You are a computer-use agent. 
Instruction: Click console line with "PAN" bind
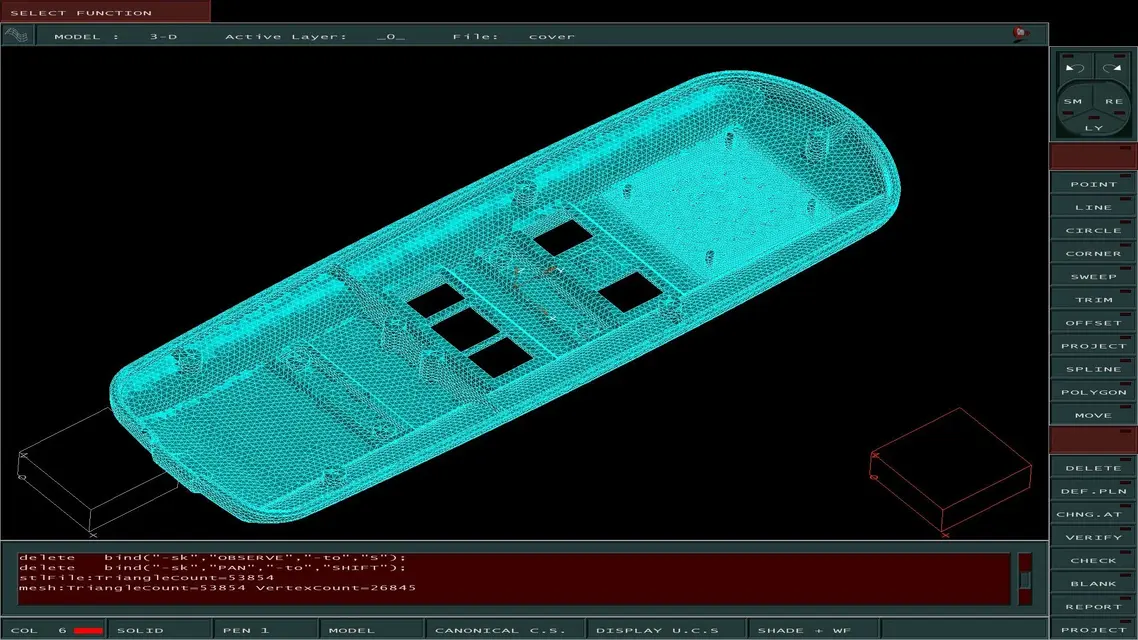[x=213, y=567]
